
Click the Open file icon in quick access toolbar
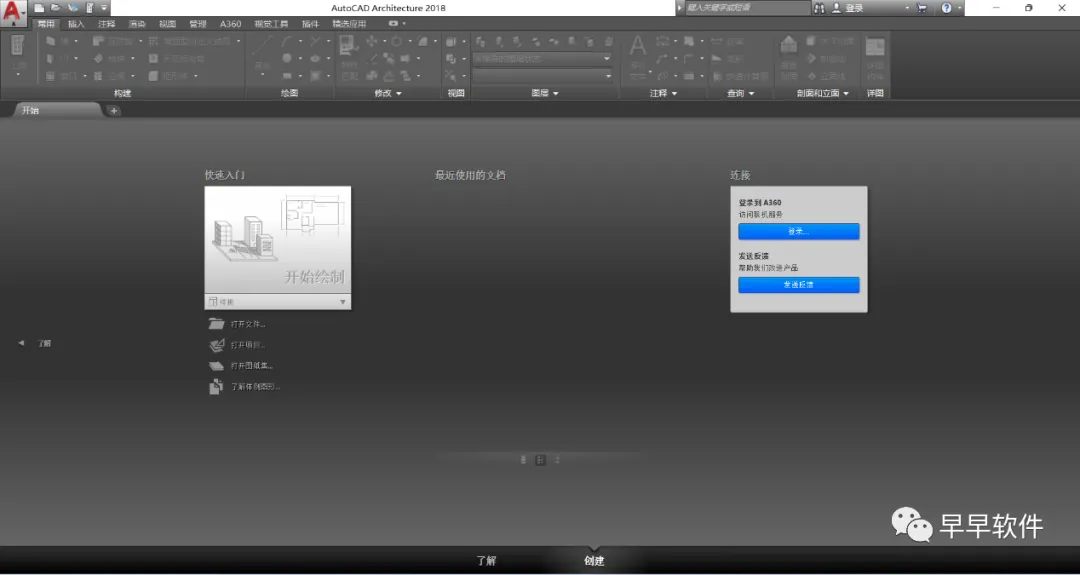point(56,8)
